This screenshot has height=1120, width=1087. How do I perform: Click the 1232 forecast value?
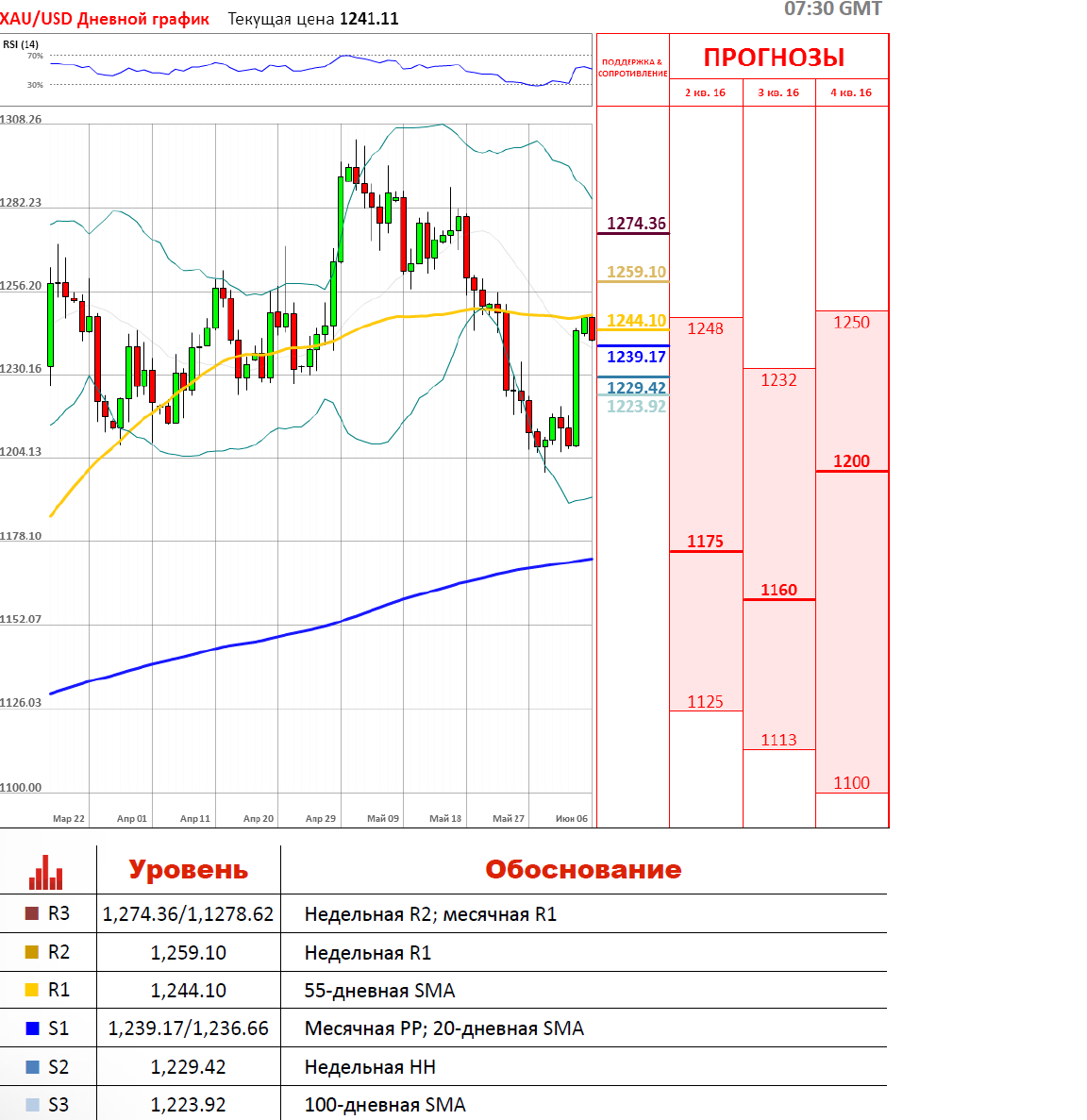[x=778, y=380]
